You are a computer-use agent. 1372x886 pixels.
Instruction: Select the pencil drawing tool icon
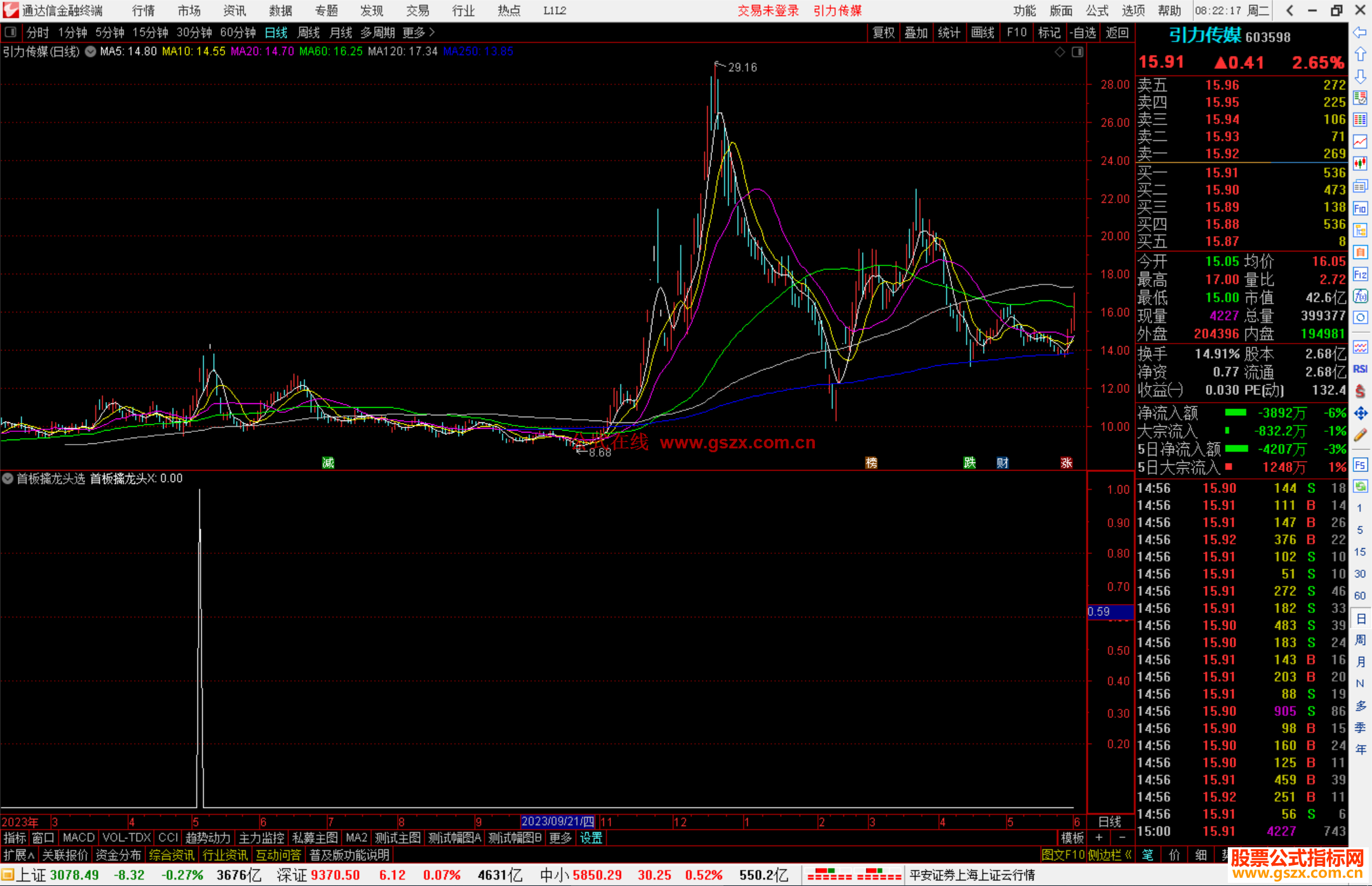(x=1360, y=436)
